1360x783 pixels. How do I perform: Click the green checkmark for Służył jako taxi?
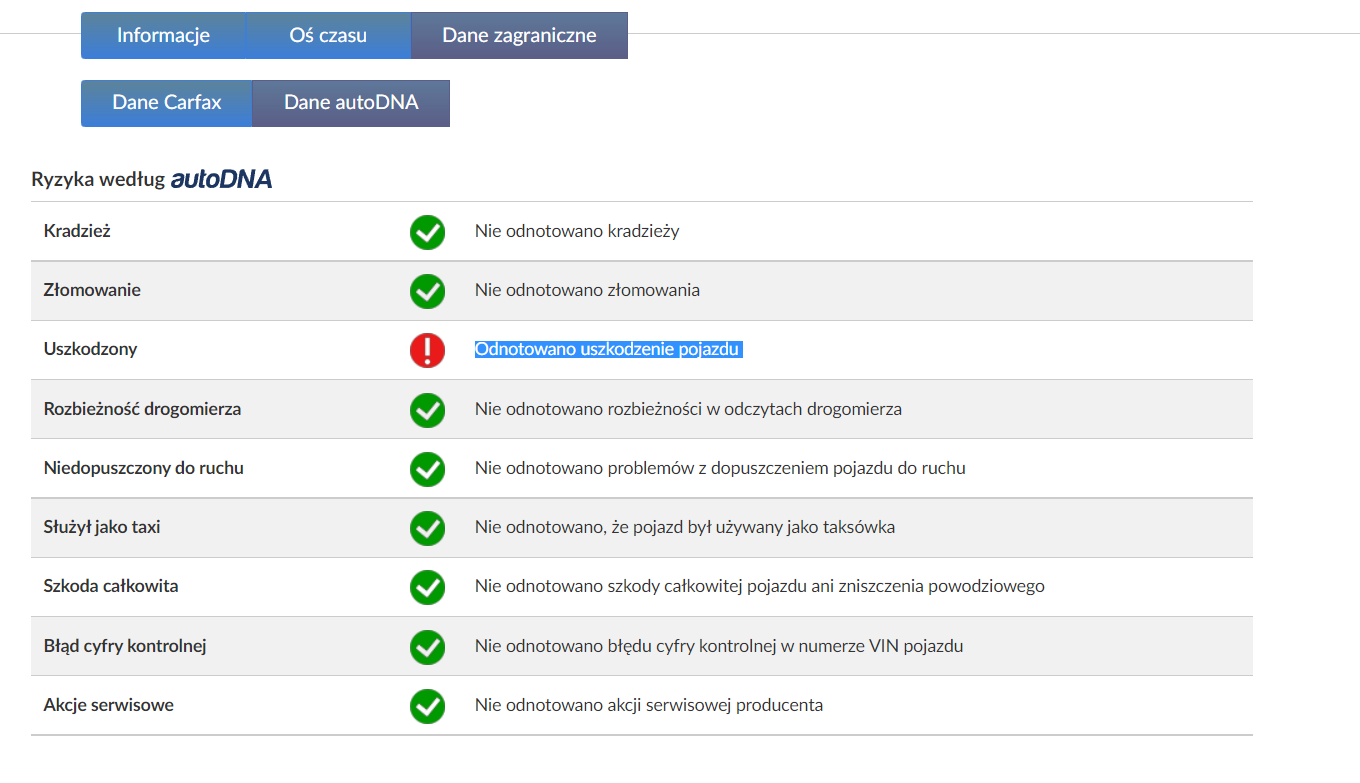click(427, 527)
